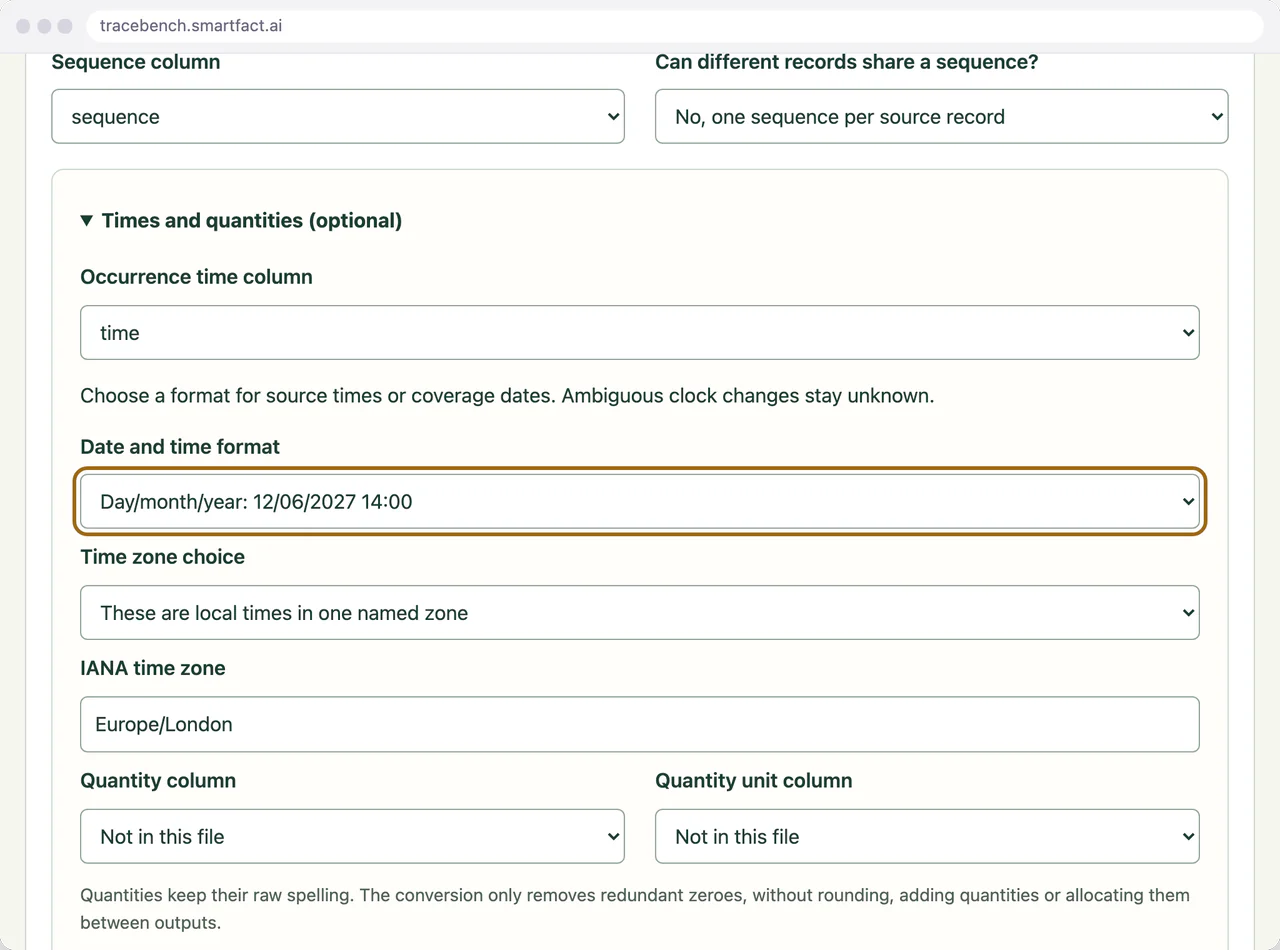Screen dimensions: 1280x950
Task: Open the Quantity column dropdown
Action: pyautogui.click(x=352, y=837)
